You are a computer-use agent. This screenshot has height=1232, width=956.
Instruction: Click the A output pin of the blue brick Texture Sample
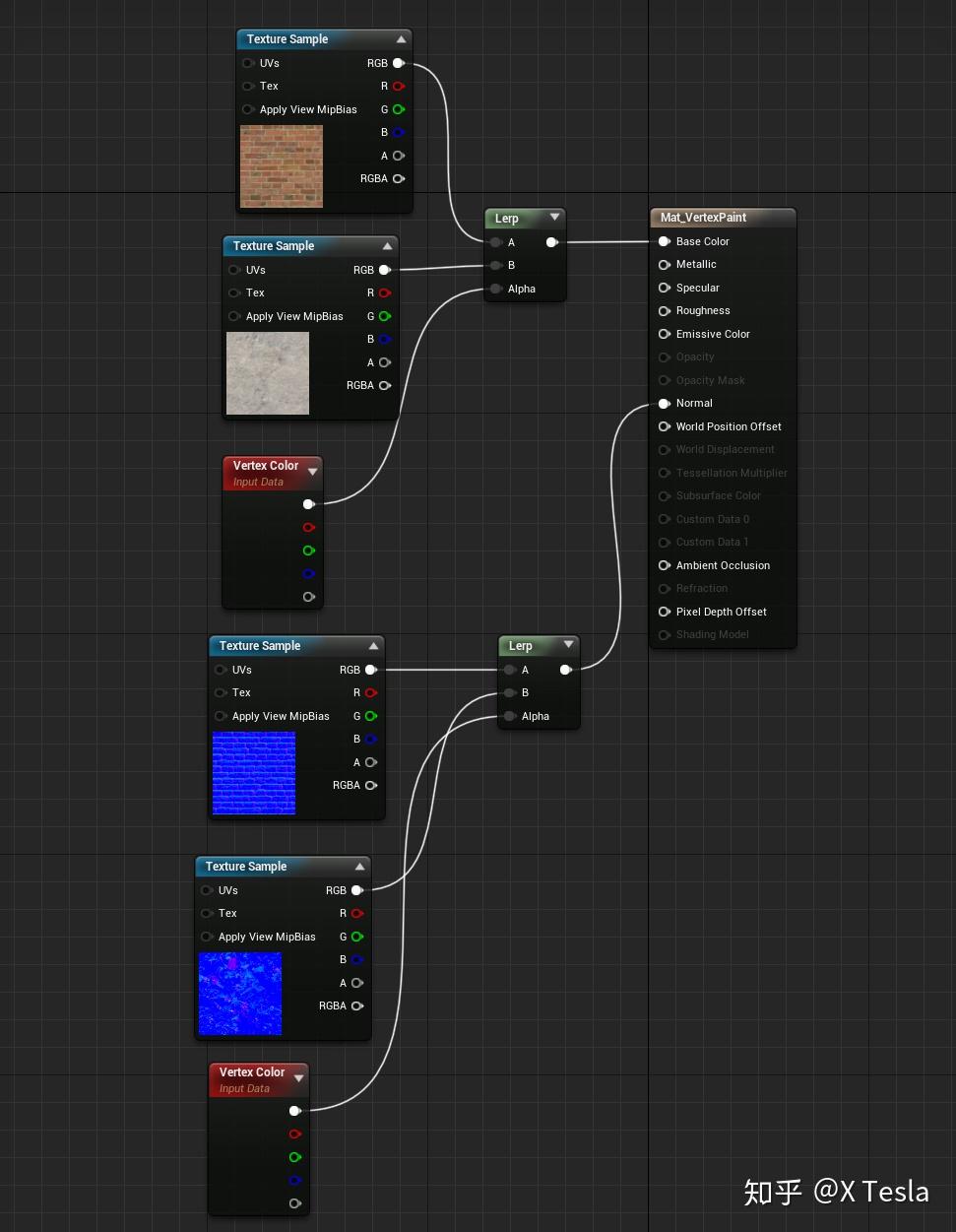click(x=371, y=762)
